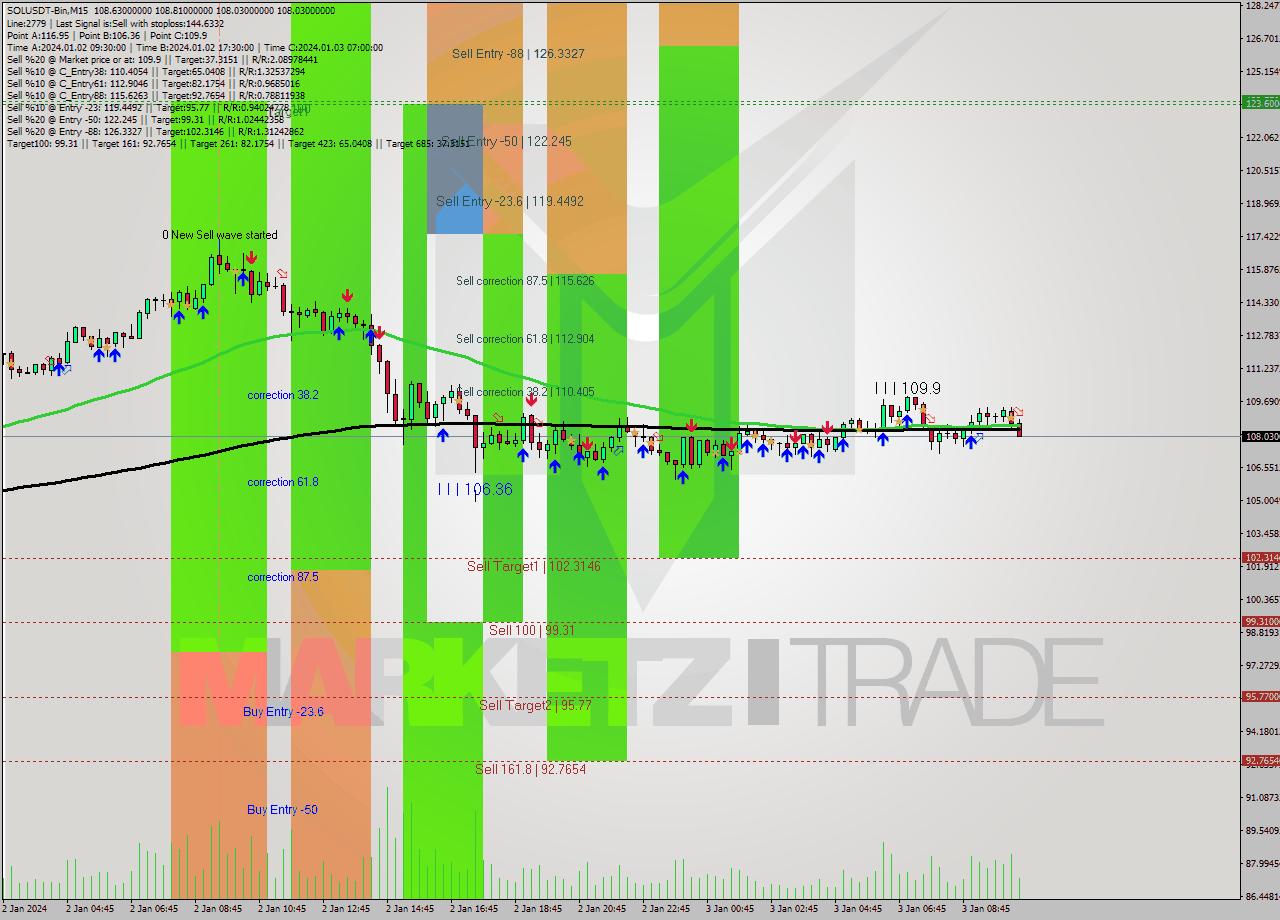Click the green 123.600 price tag
The width and height of the screenshot is (1280, 920).
pyautogui.click(x=1261, y=103)
